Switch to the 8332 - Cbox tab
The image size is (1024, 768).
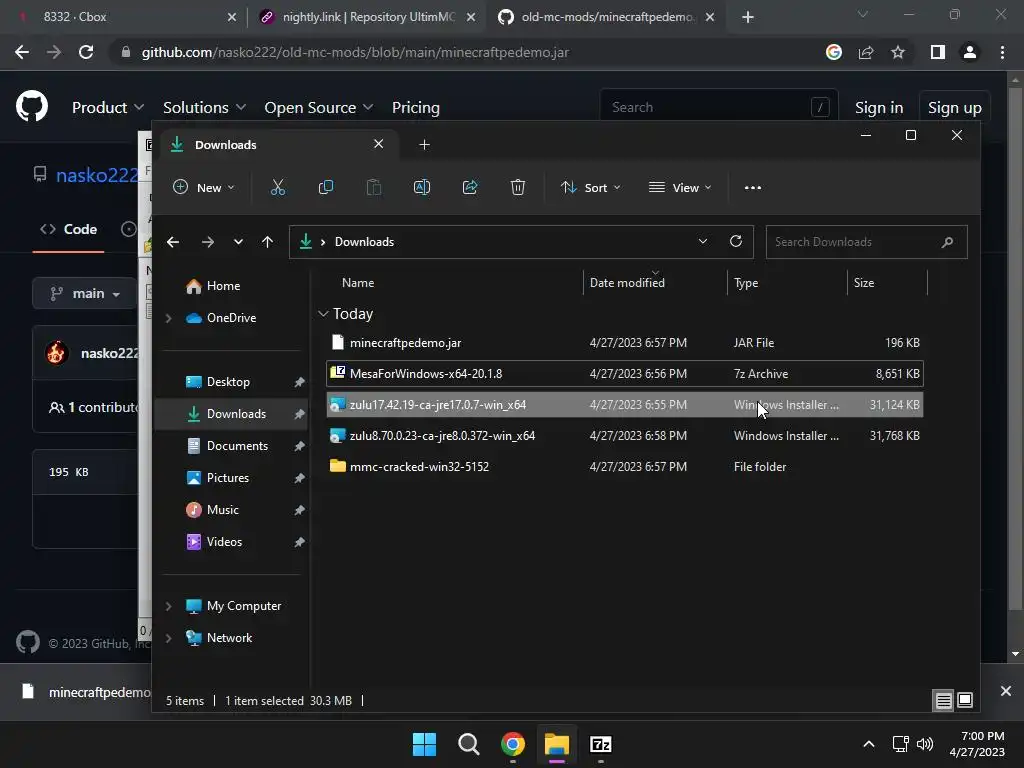click(x=124, y=17)
